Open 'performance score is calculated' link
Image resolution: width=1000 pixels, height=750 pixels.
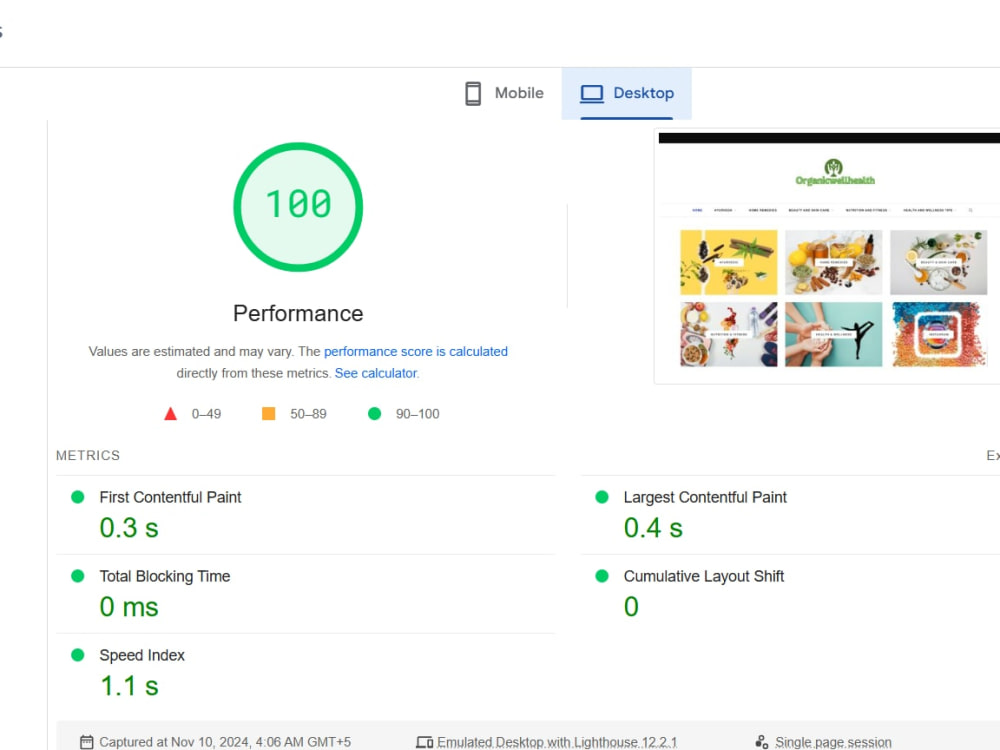pyautogui.click(x=416, y=351)
